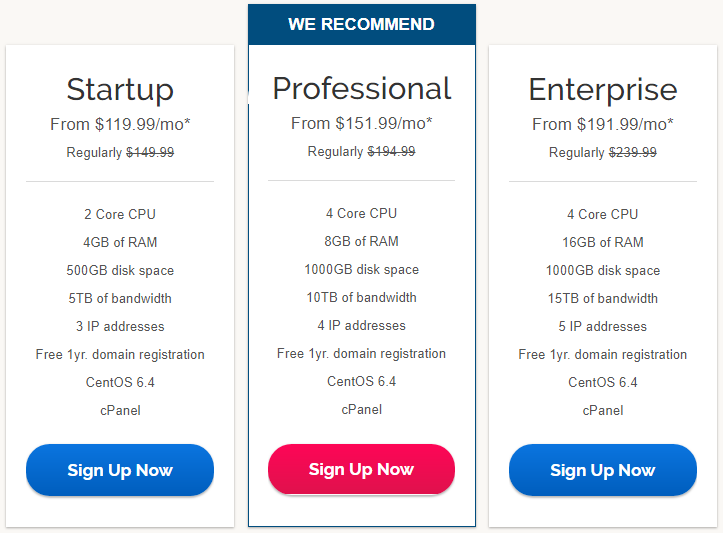Click the 10TB of bandwidth feature
Viewport: 723px width, 533px height.
pos(362,297)
